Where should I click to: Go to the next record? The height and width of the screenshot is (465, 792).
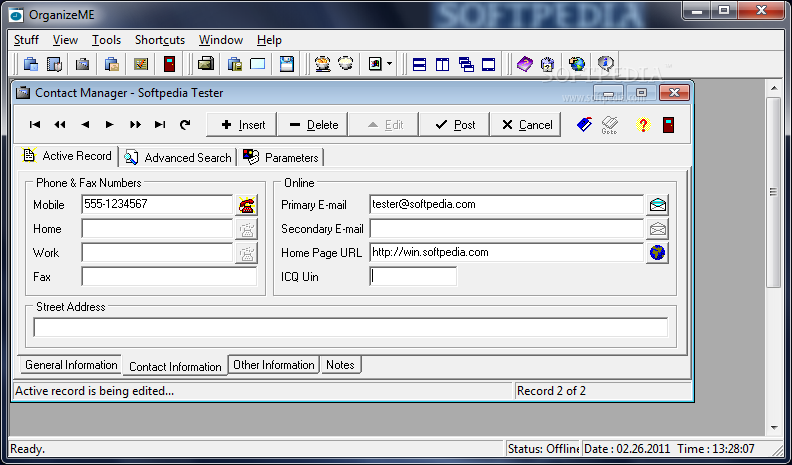coord(110,125)
